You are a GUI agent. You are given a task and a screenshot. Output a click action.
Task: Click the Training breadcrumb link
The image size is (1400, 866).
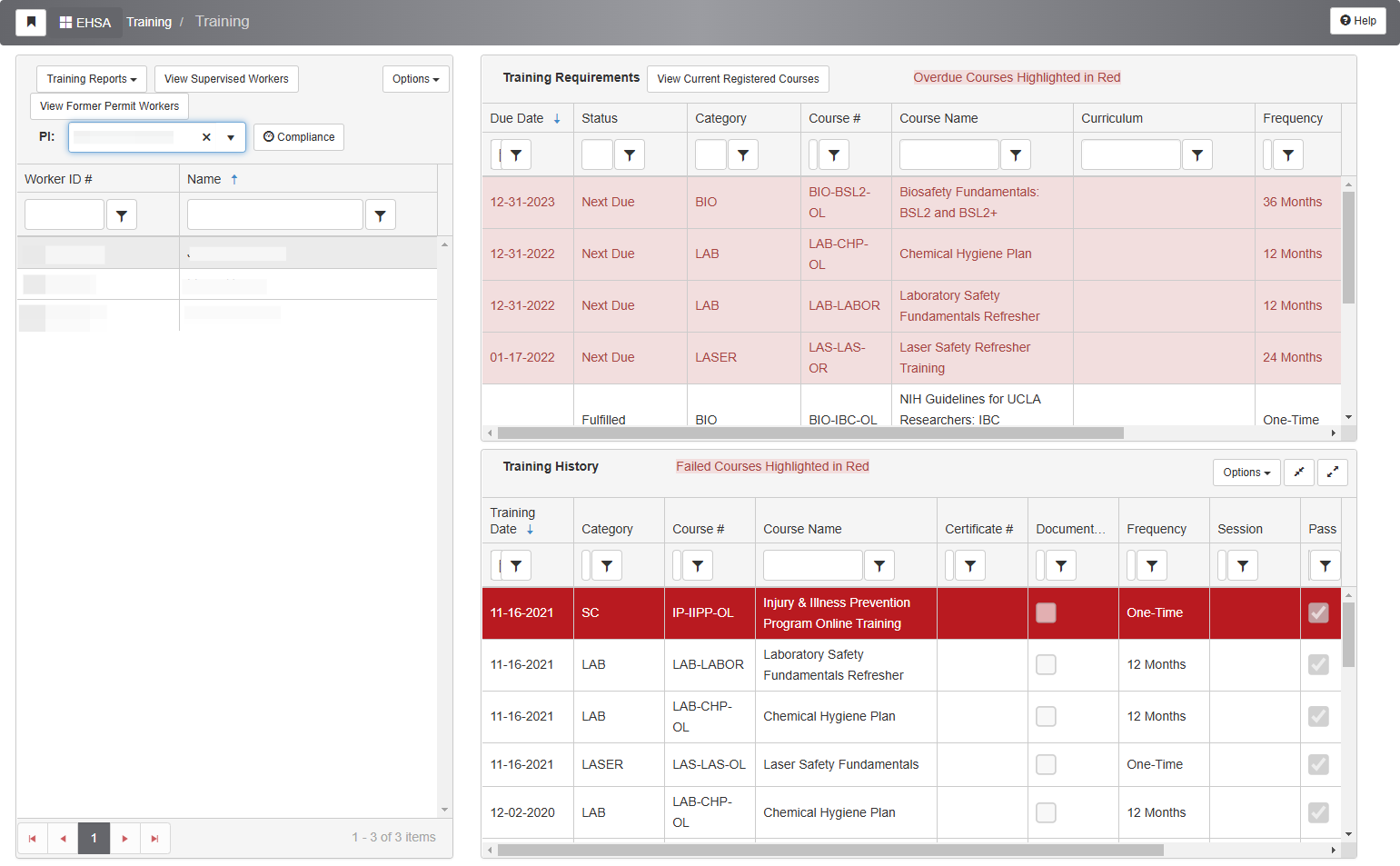point(149,22)
